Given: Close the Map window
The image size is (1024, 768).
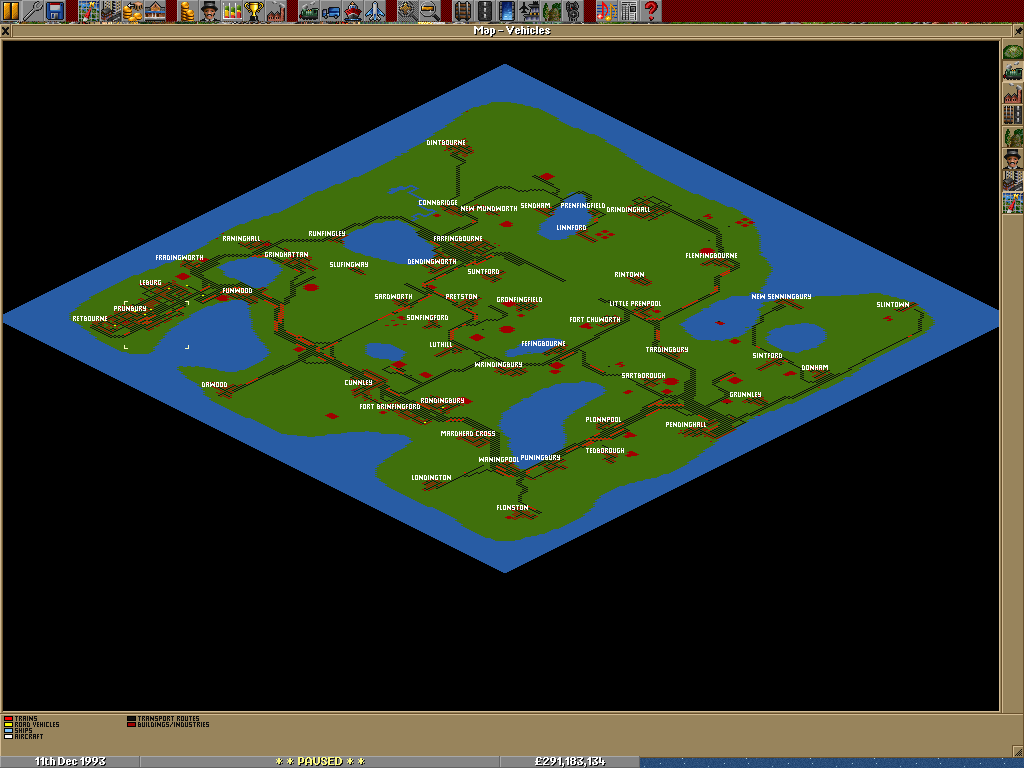Looking at the screenshot, I should click(6, 31).
